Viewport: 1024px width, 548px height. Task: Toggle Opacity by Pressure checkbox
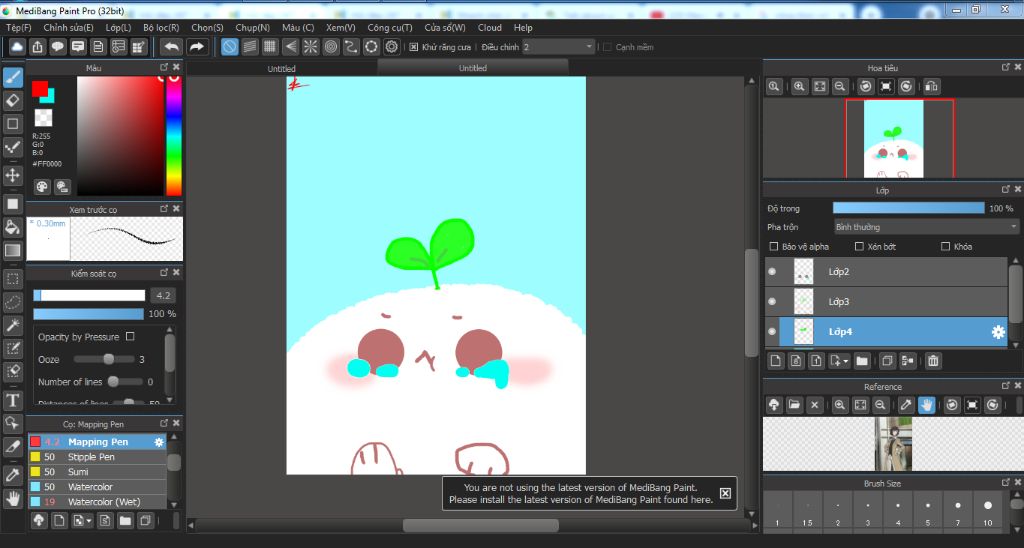[130, 336]
